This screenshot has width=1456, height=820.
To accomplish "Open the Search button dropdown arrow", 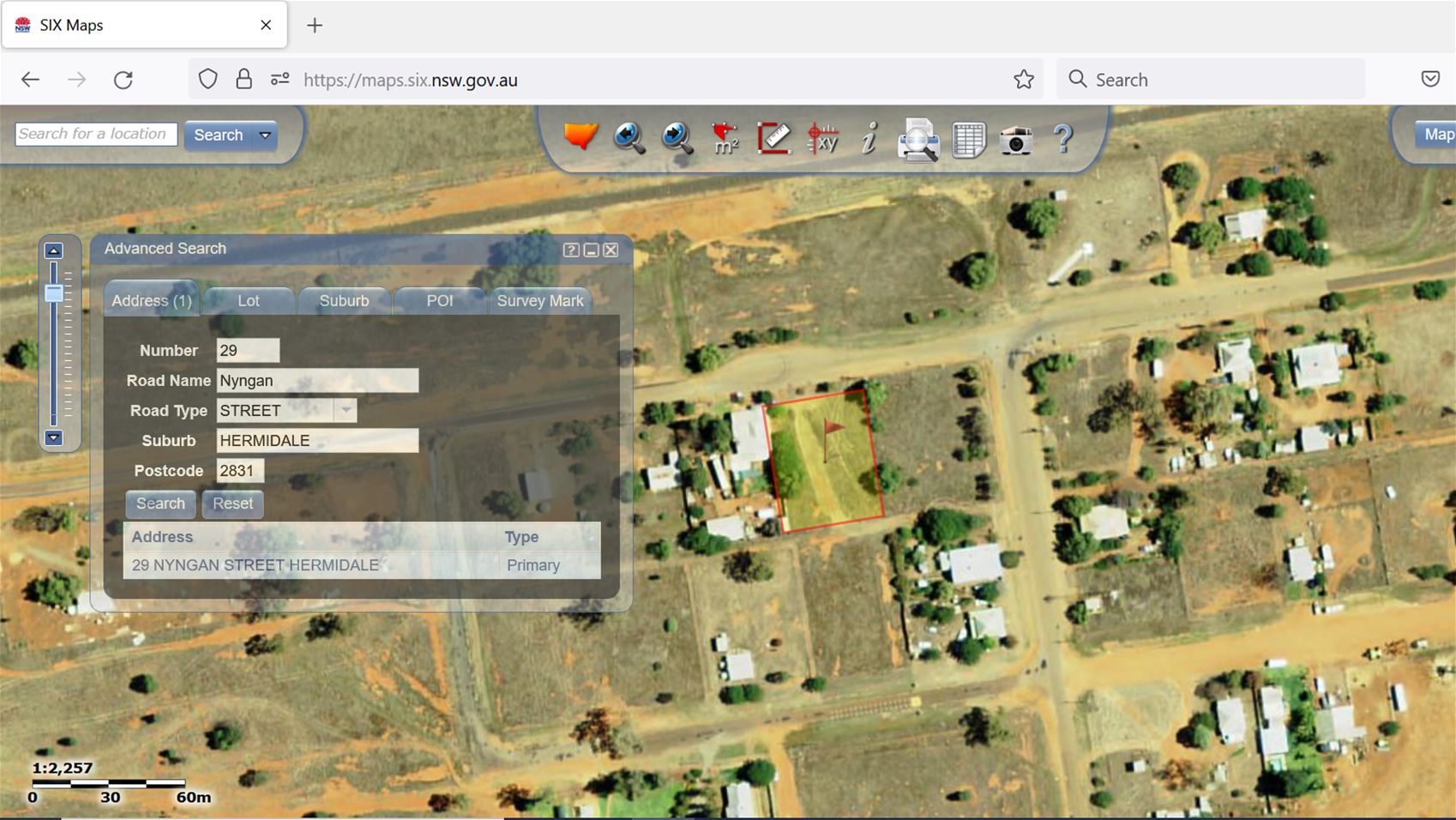I will coord(265,136).
